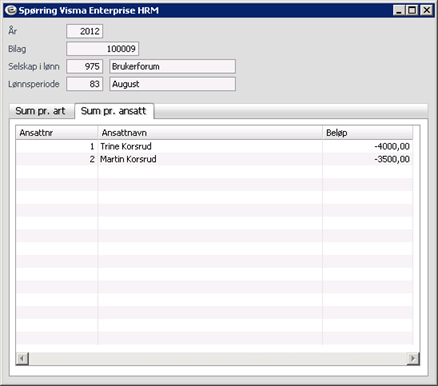Screen dimensions: 438x386
Task: Click employee number 1 cell
Action: tap(57, 146)
